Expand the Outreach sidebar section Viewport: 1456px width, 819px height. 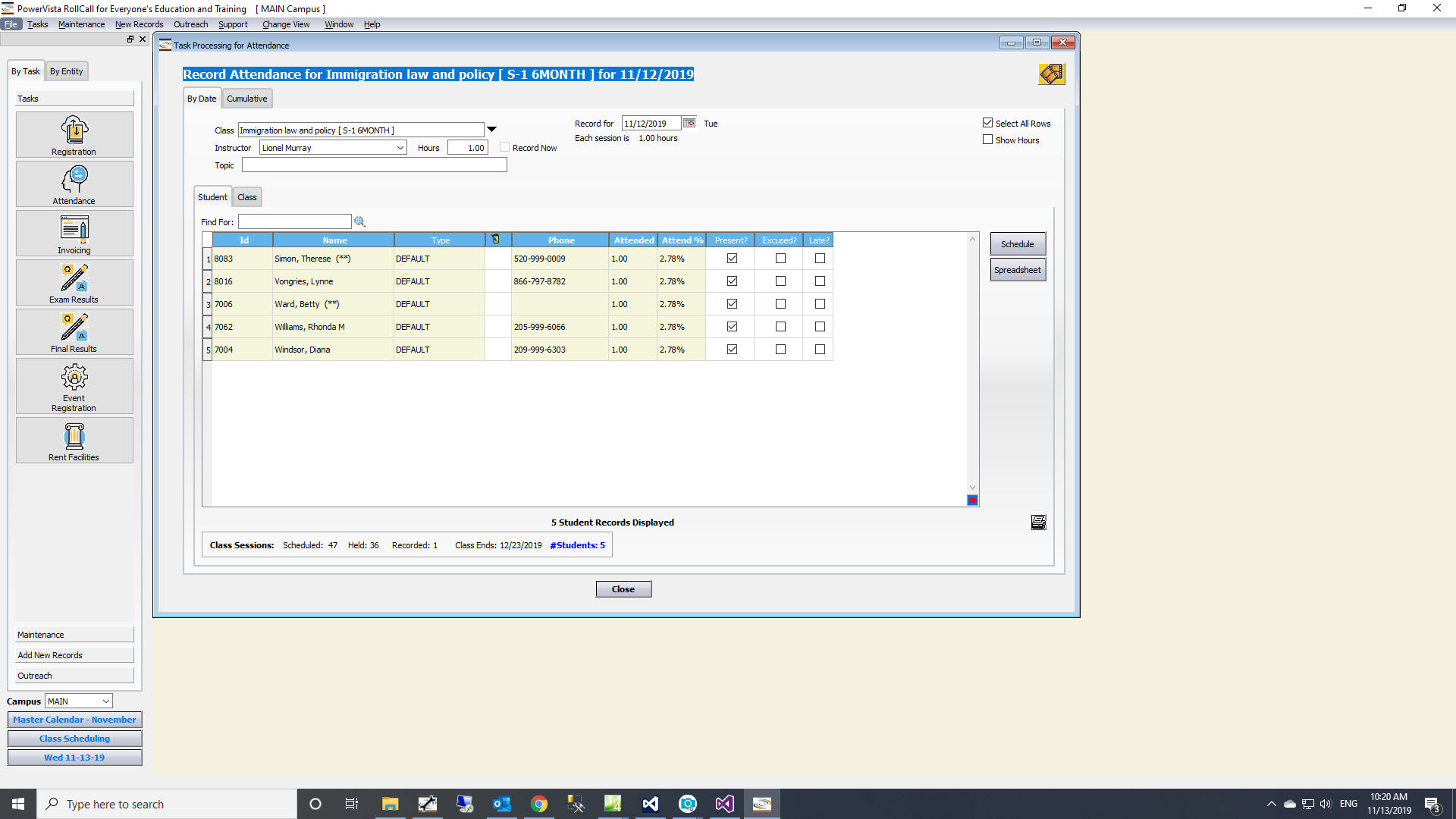pyautogui.click(x=74, y=676)
